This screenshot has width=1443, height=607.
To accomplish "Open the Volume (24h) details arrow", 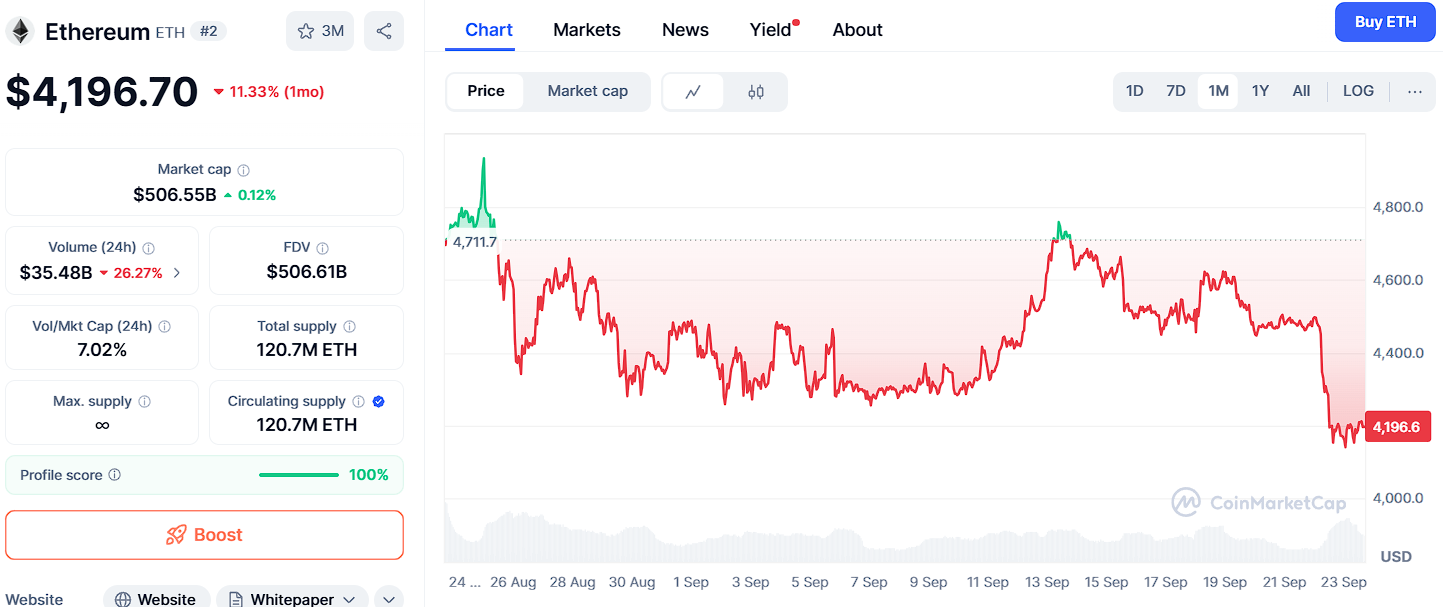I will [x=177, y=272].
